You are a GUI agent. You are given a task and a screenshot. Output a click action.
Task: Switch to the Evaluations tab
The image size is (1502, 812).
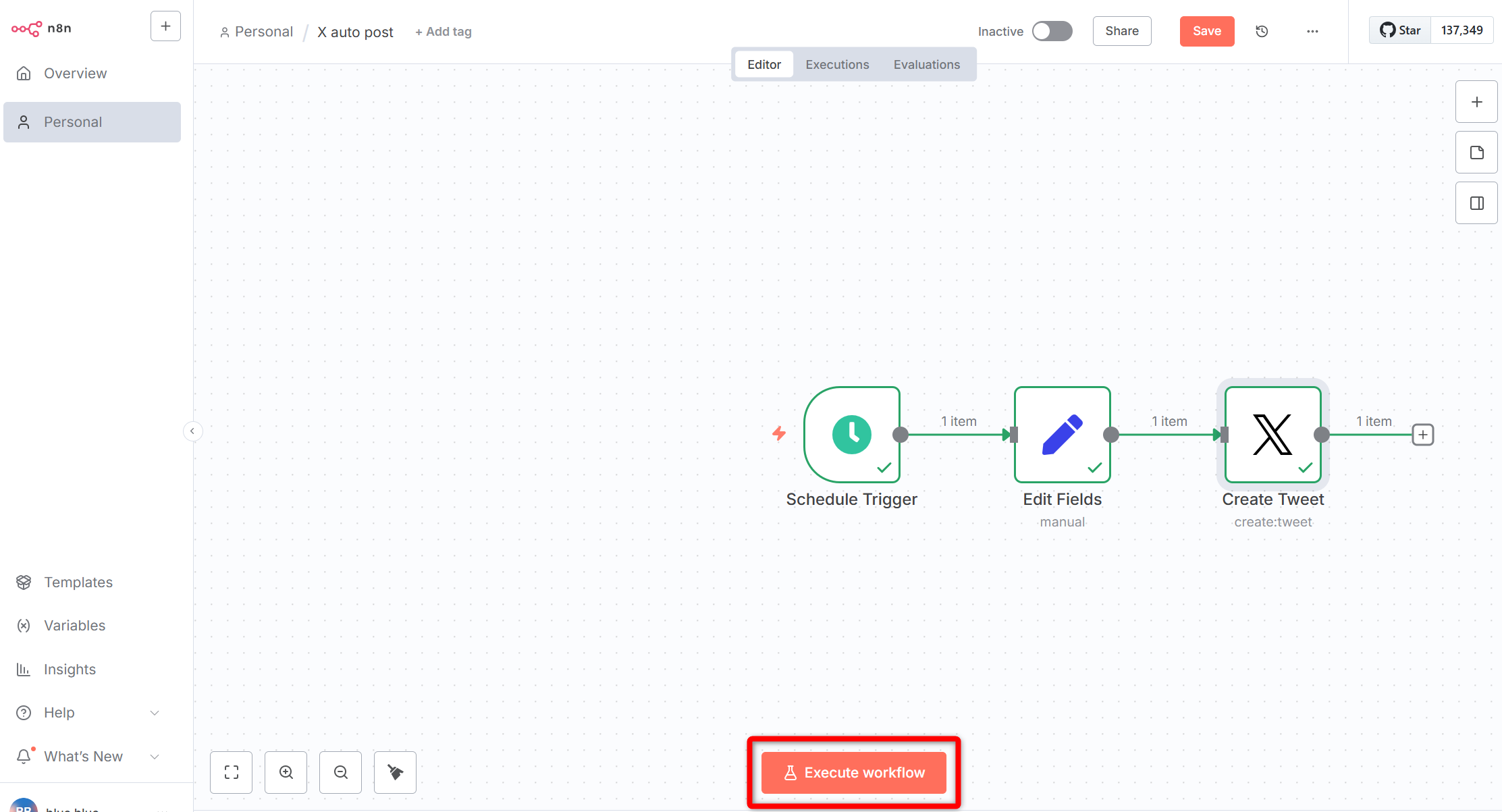pyautogui.click(x=926, y=64)
